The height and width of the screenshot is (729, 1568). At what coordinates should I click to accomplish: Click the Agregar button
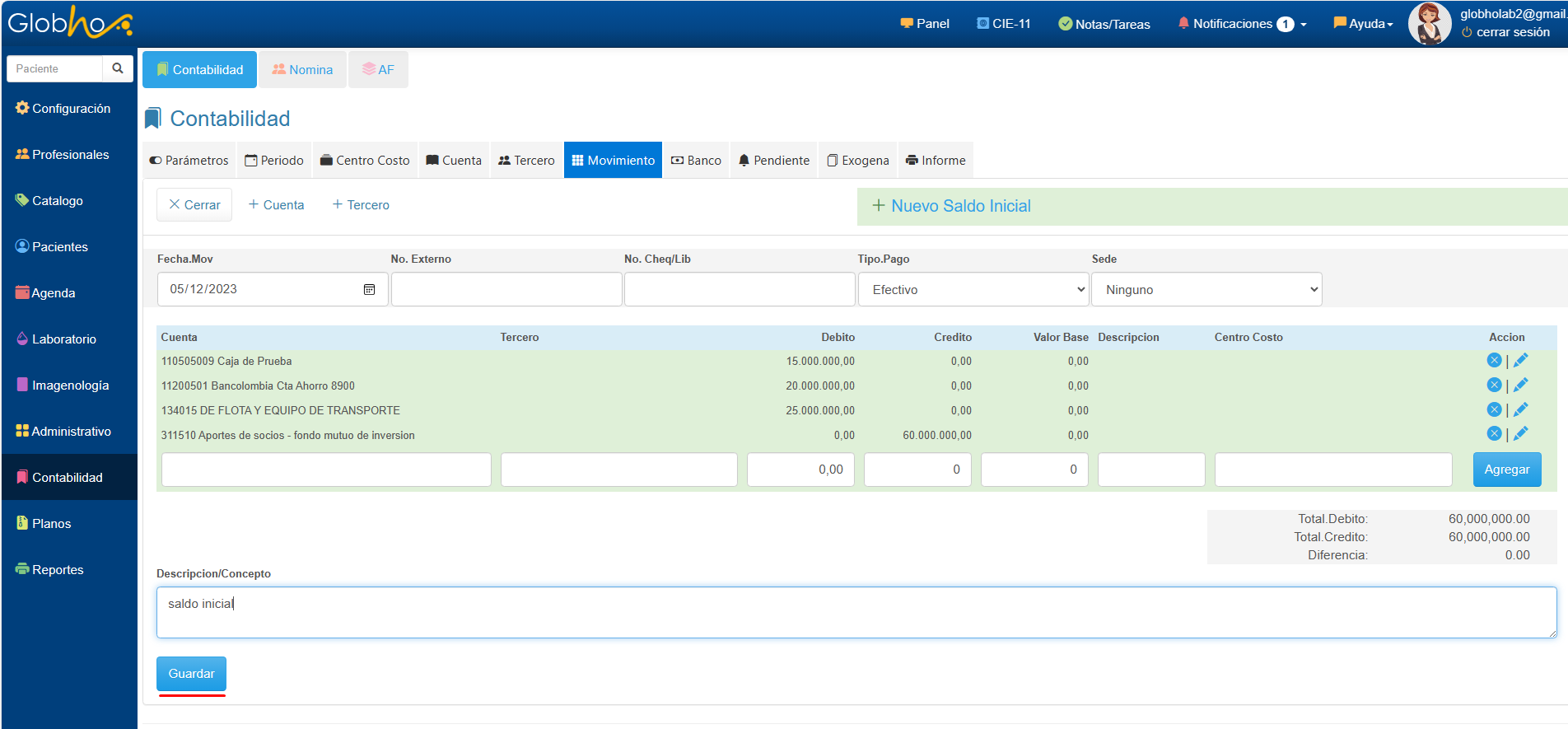pos(1506,470)
